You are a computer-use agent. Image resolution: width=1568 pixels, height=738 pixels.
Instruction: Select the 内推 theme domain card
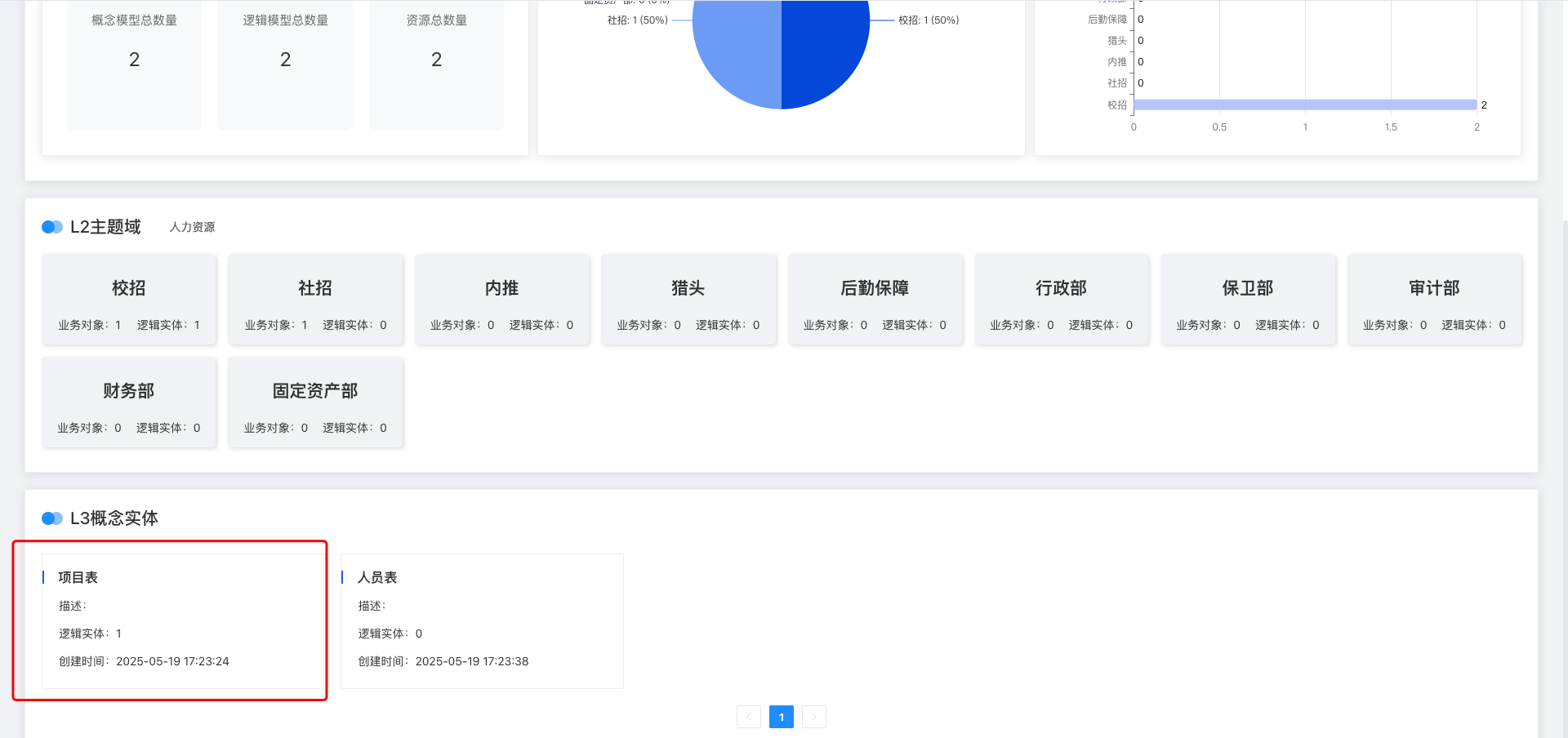[x=501, y=300]
